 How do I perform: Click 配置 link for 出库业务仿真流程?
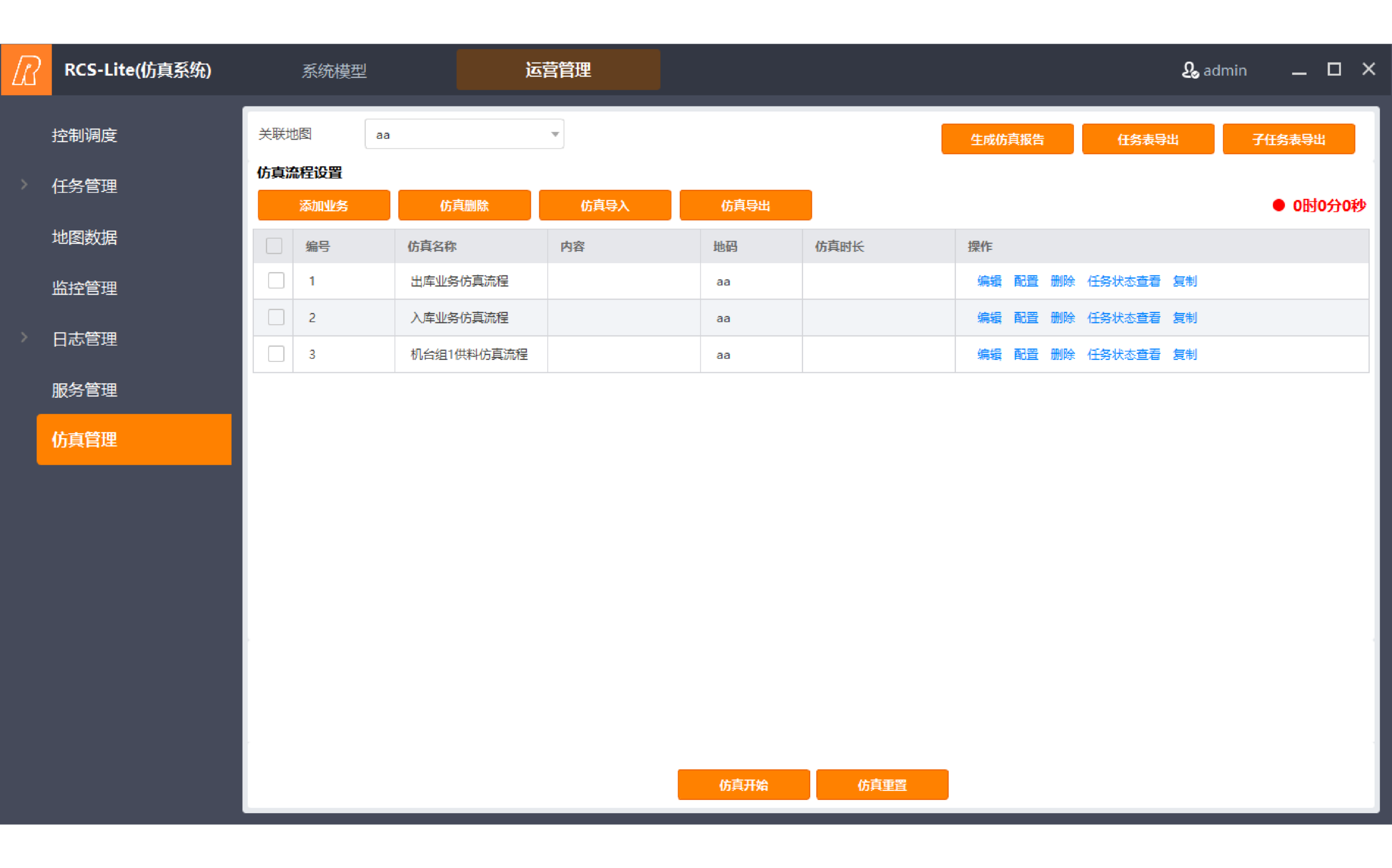pyautogui.click(x=1026, y=280)
